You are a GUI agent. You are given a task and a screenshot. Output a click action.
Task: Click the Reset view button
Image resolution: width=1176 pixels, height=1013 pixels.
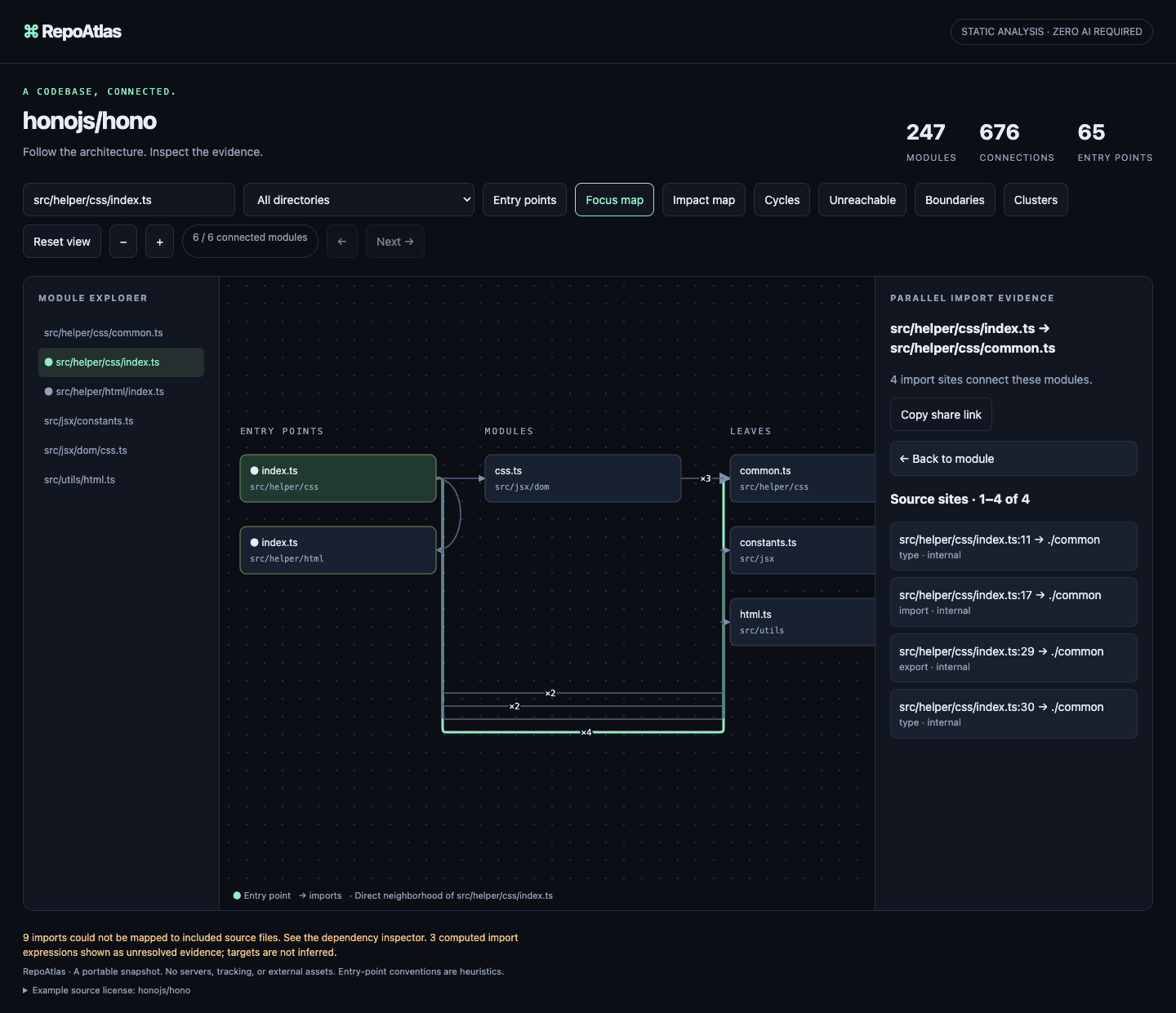tap(62, 242)
